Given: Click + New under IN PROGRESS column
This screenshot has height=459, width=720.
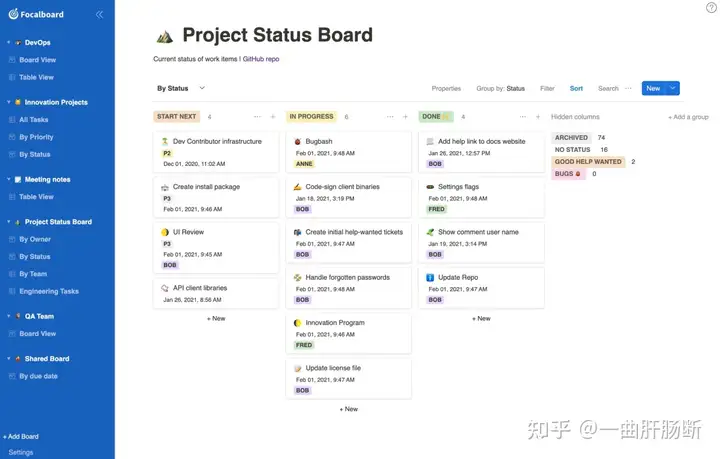Looking at the screenshot, I should click(x=349, y=409).
